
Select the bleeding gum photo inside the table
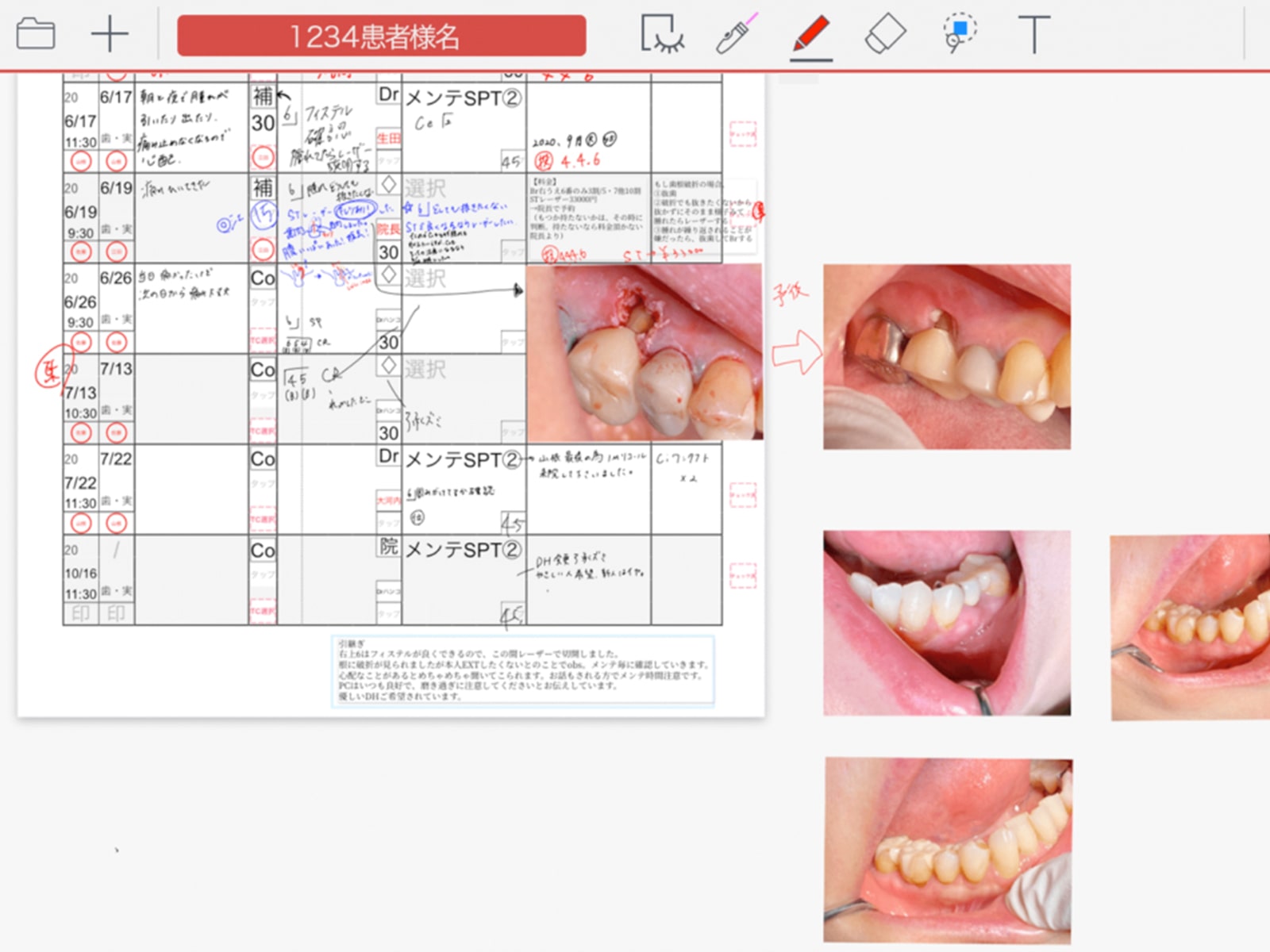click(x=644, y=352)
